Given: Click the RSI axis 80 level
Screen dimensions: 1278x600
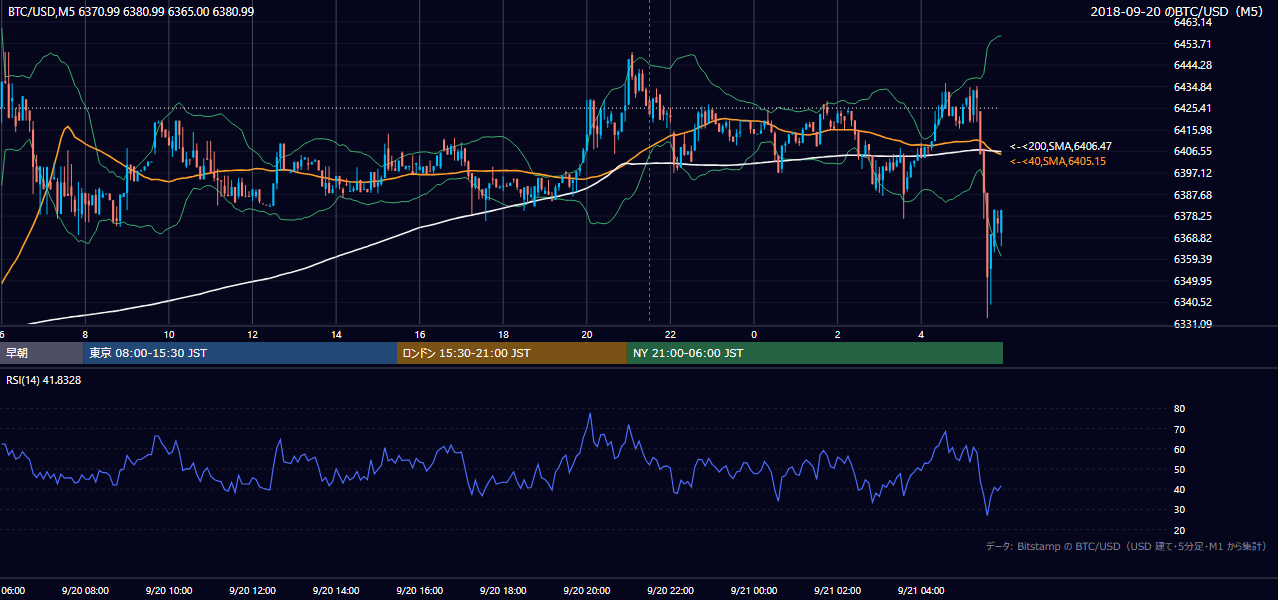Looking at the screenshot, I should coord(1179,409).
